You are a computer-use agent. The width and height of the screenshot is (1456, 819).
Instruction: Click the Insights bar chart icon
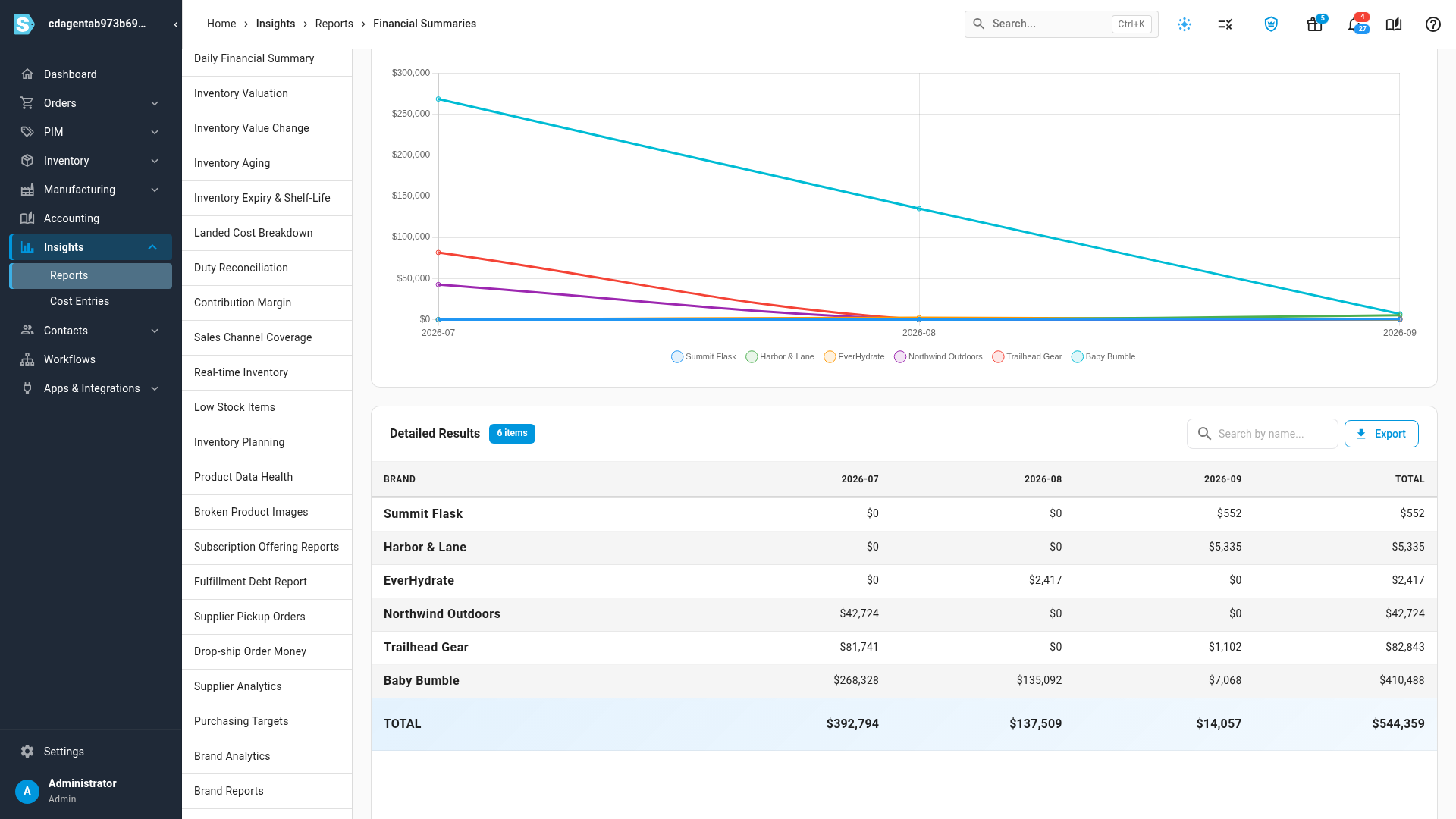[27, 247]
